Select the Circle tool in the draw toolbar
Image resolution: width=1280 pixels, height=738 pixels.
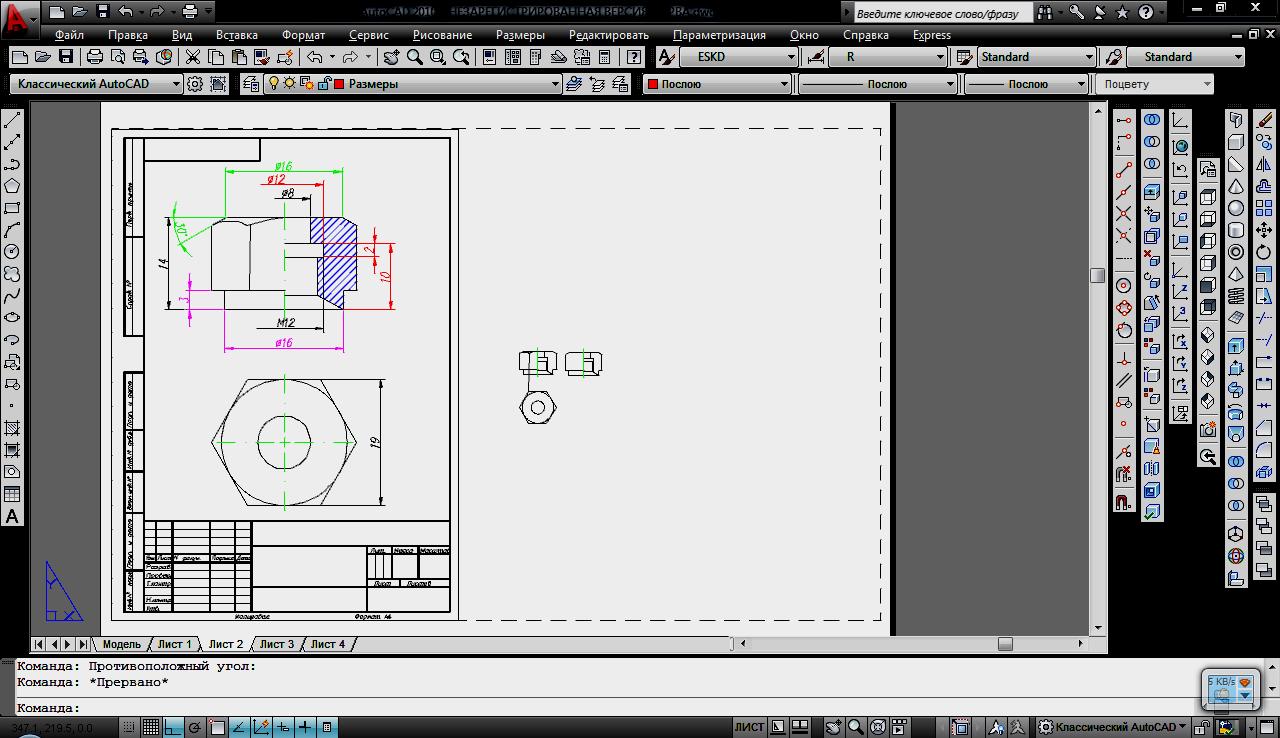point(12,252)
